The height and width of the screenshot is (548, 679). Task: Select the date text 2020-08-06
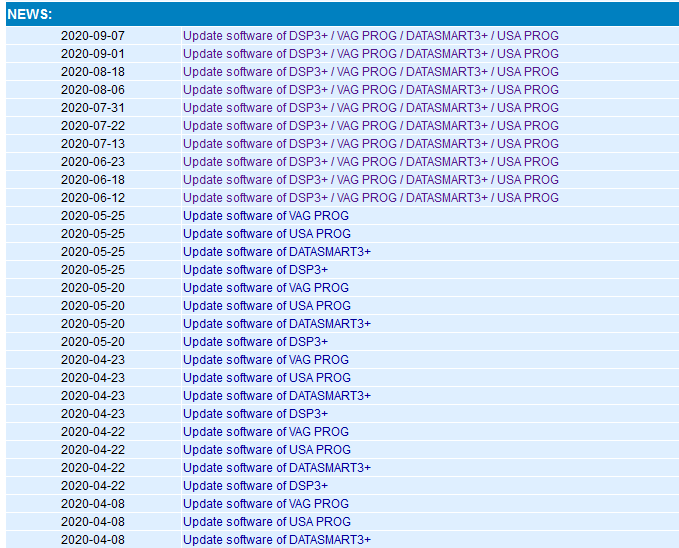coord(93,90)
